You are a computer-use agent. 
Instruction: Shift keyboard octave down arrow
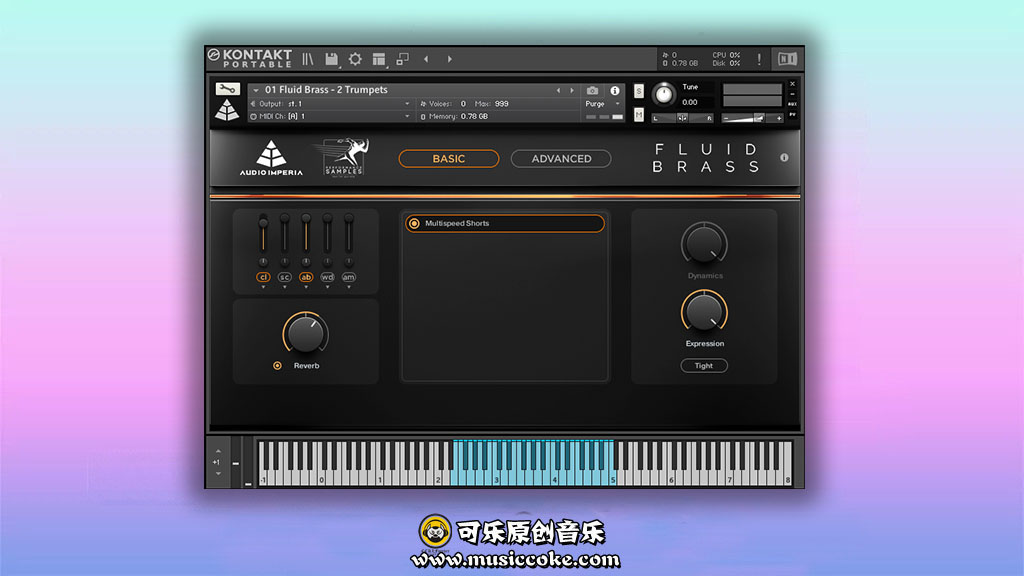tap(218, 473)
